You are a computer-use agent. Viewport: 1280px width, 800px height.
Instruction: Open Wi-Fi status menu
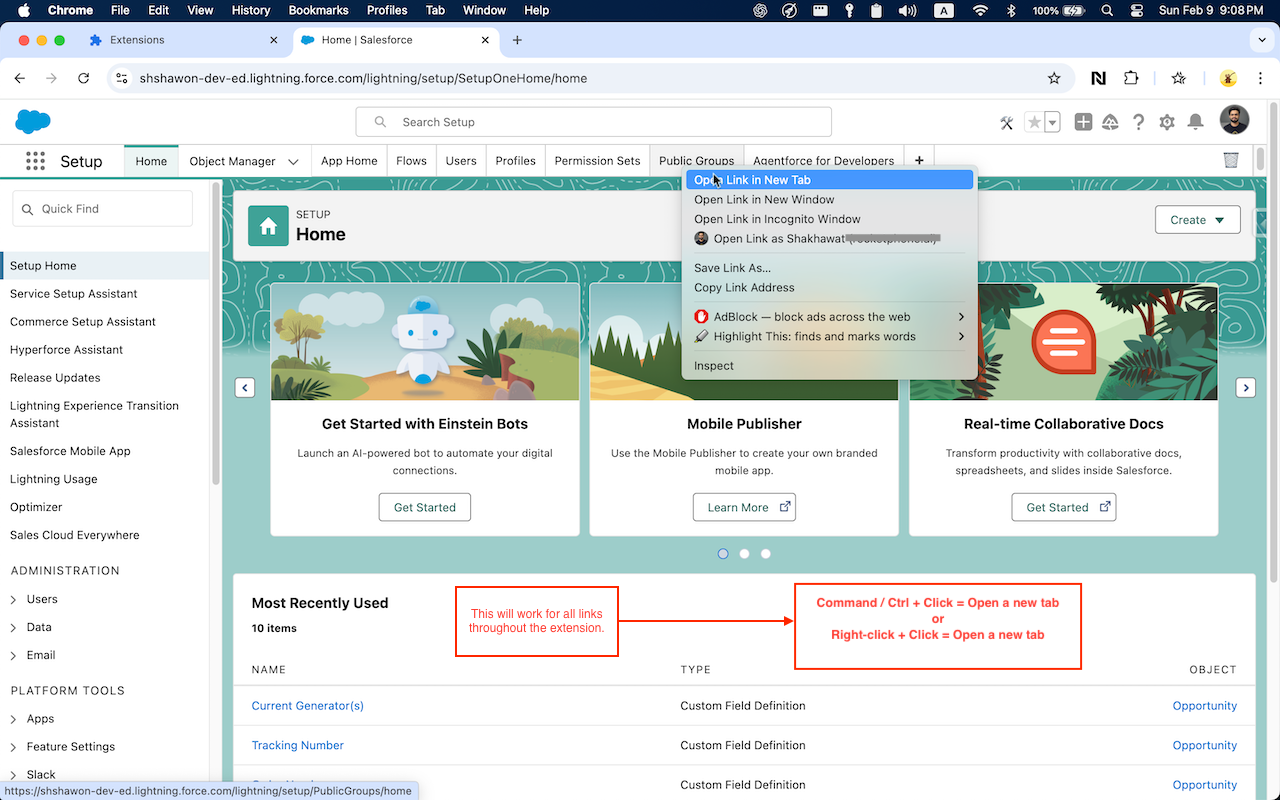pos(980,10)
